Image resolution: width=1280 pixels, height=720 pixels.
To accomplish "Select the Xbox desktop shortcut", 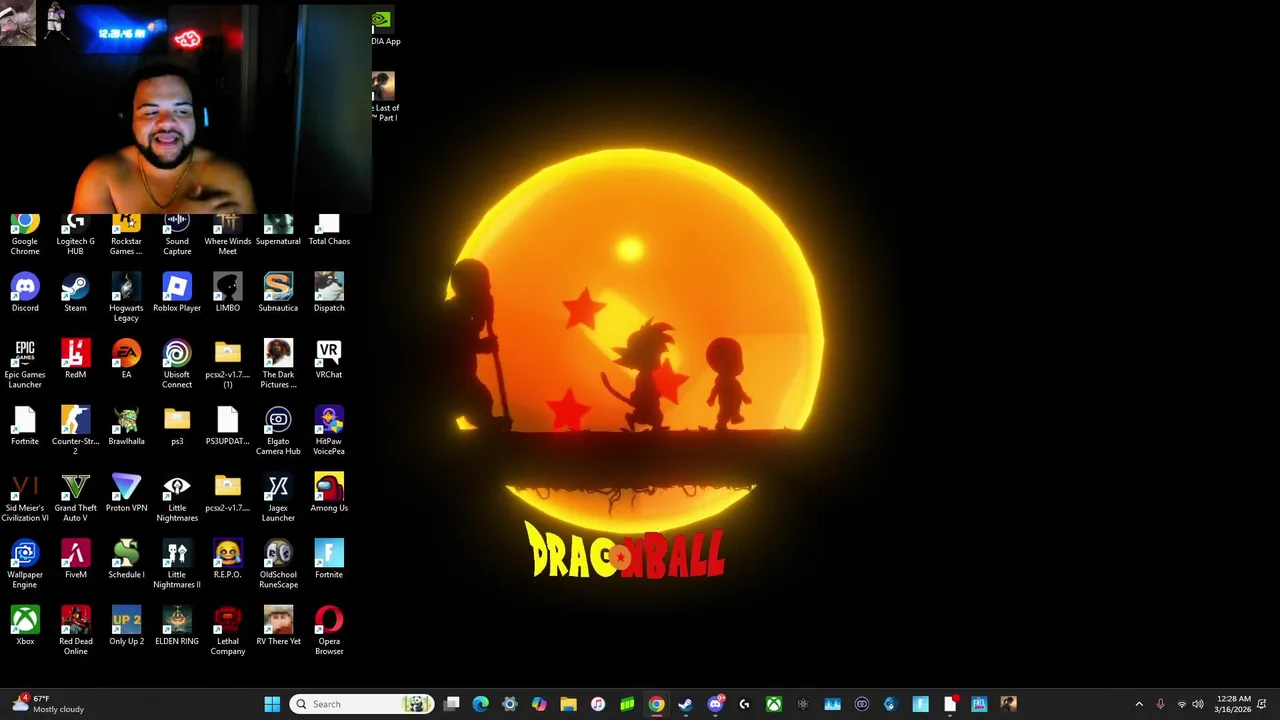I will point(25,626).
